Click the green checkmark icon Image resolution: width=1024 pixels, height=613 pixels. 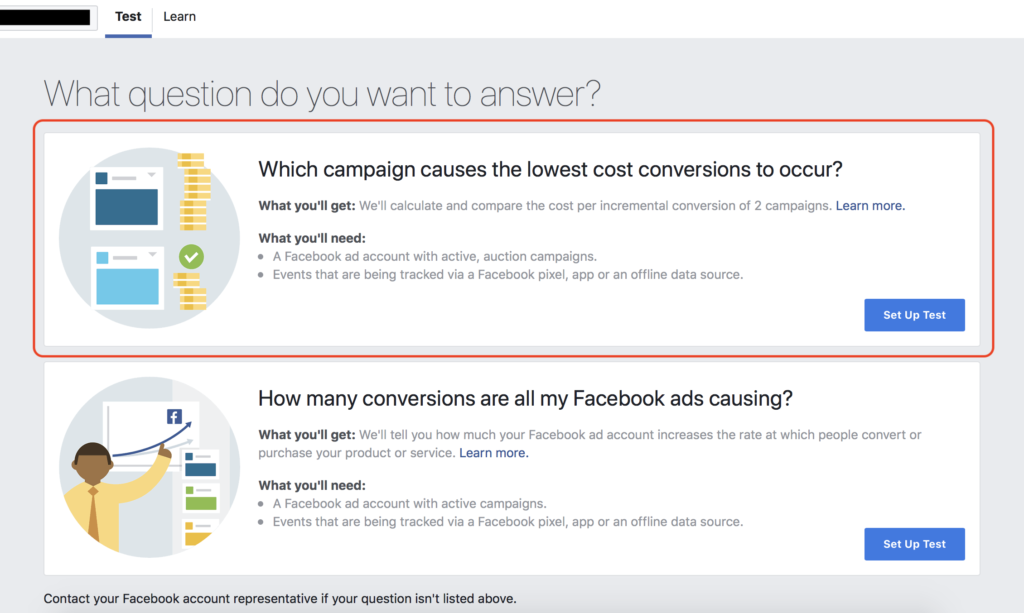[x=191, y=257]
